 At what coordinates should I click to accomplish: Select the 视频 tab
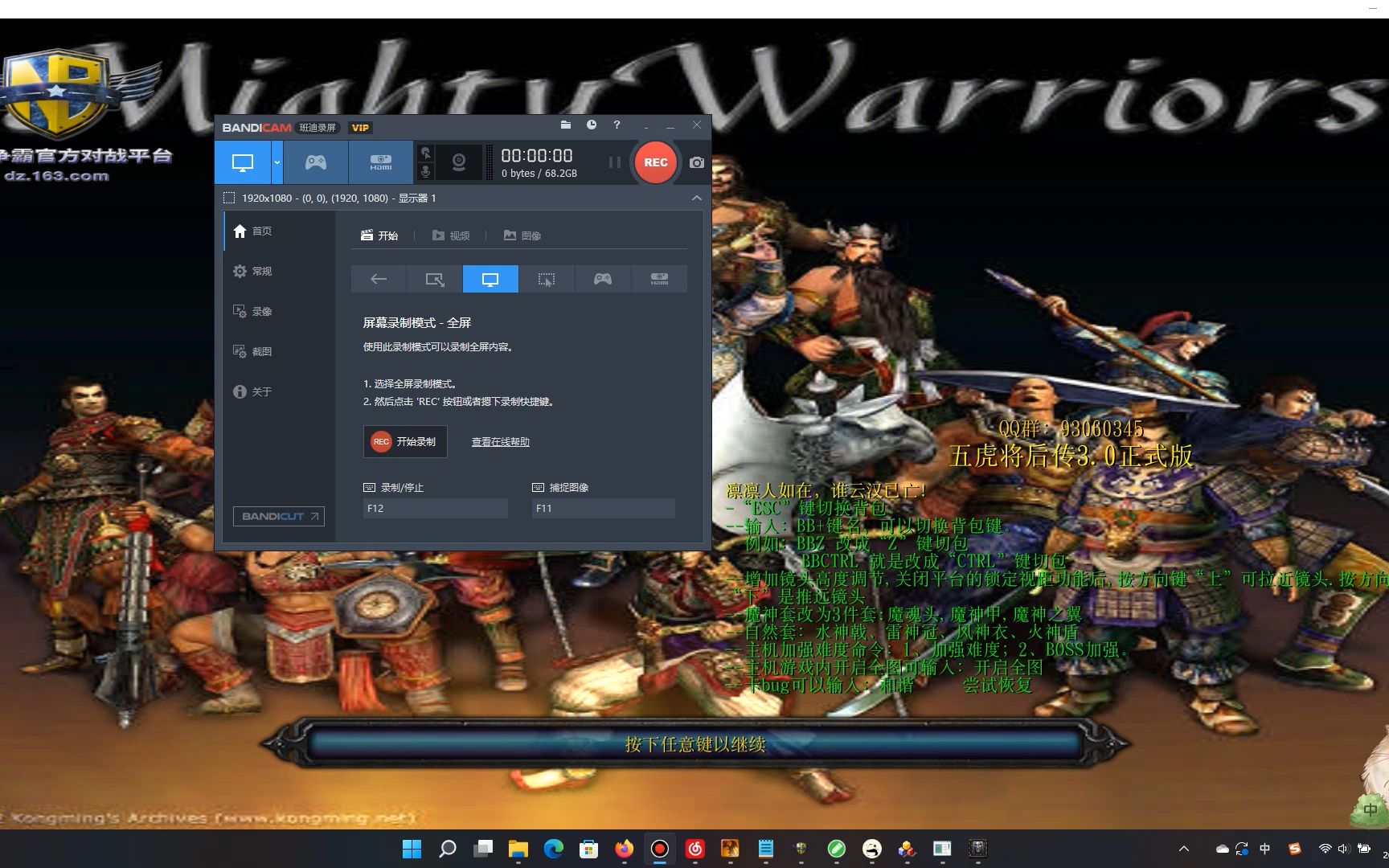point(451,235)
